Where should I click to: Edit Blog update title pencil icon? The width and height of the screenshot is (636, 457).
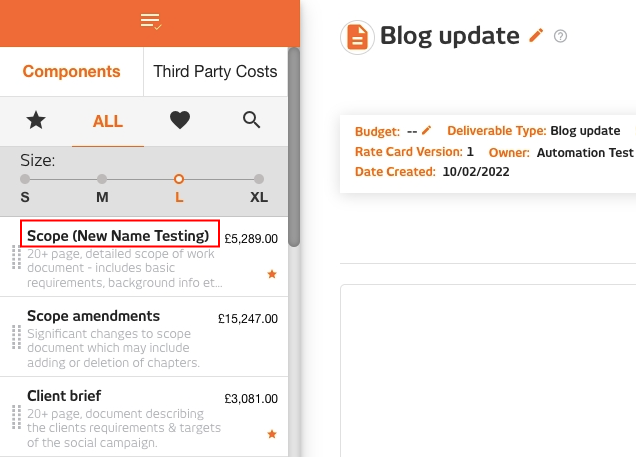[536, 36]
